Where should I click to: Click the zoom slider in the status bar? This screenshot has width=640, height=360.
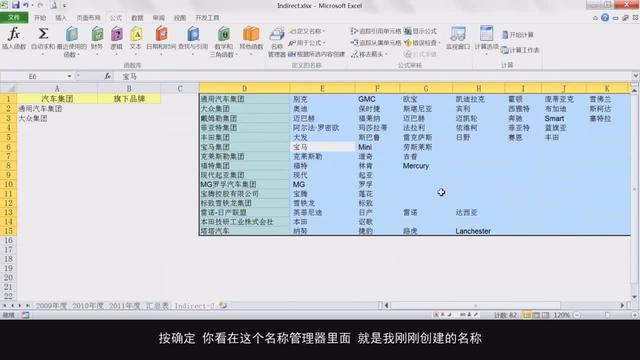(607, 315)
